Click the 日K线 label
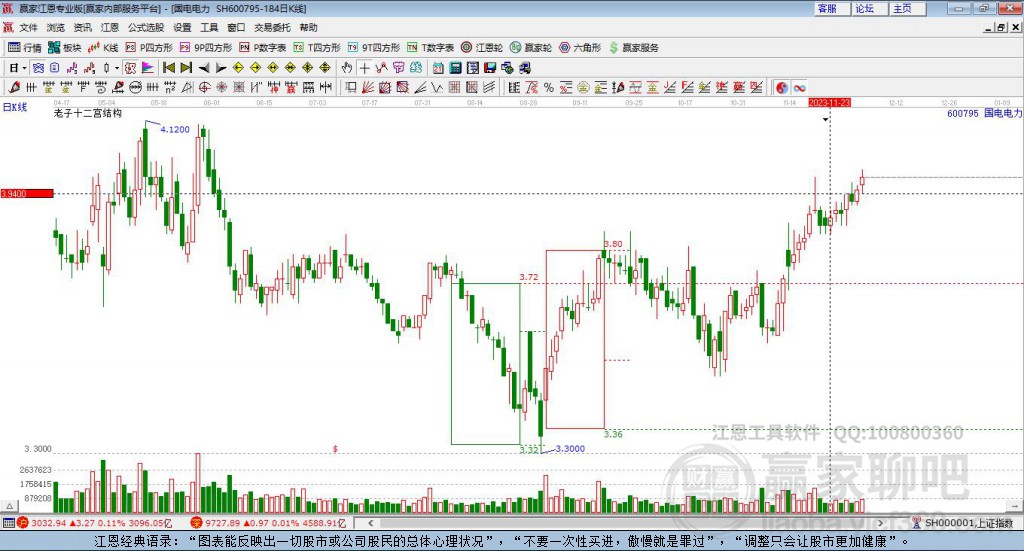1024x551 pixels. [x=14, y=107]
